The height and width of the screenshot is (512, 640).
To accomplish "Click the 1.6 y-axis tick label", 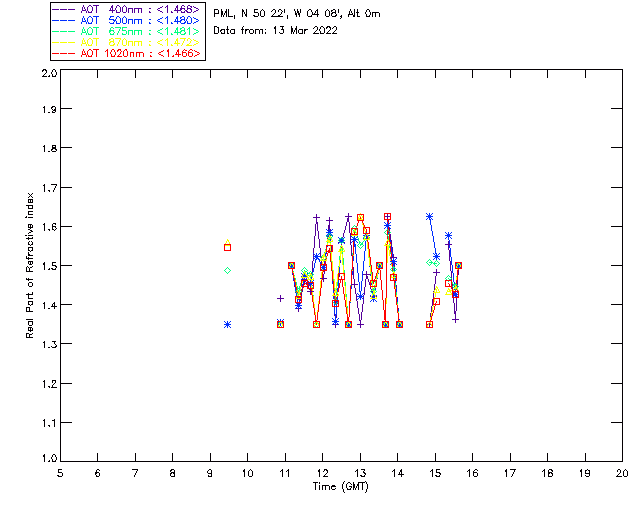I will [x=49, y=227].
